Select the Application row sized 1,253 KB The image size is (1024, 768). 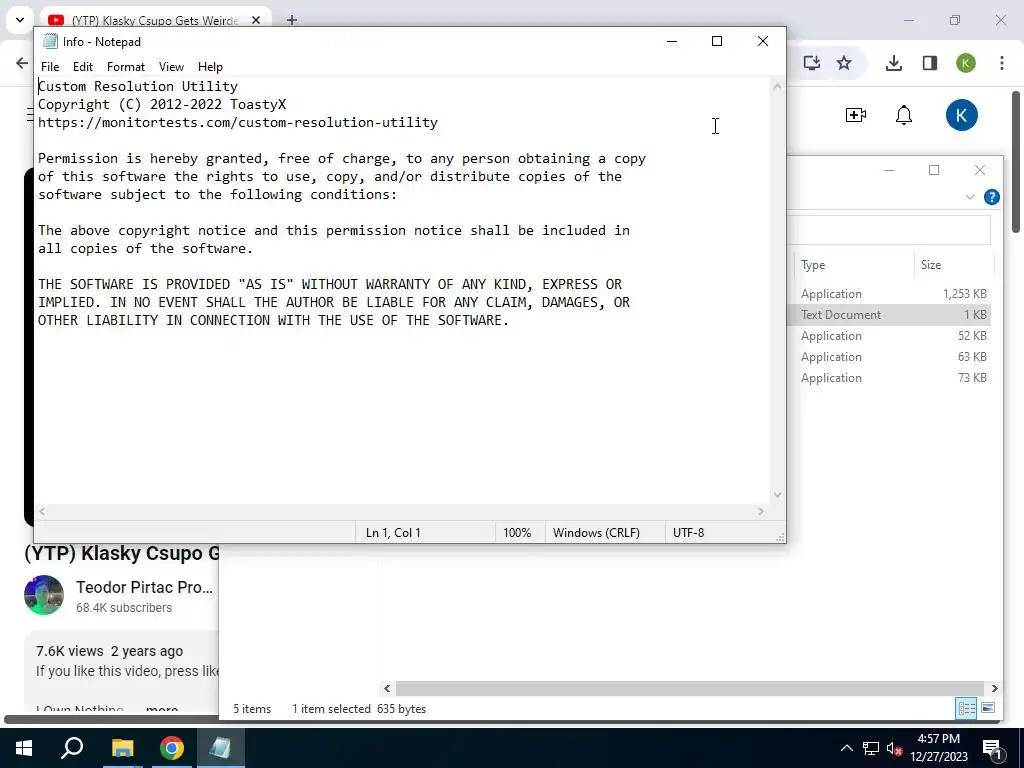click(889, 294)
